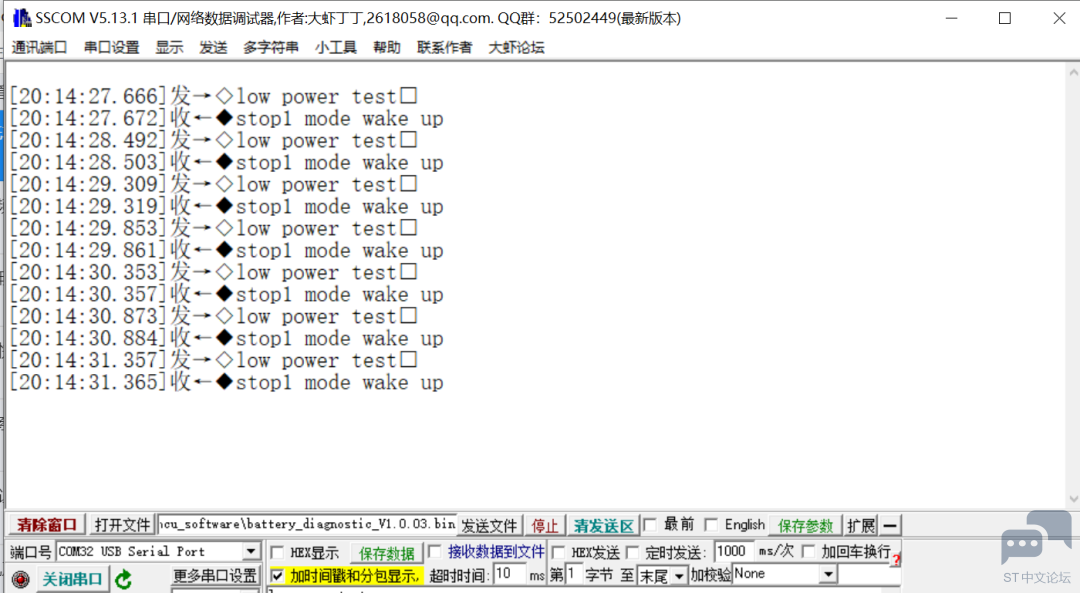Click log line at 20:14:30.873 low power test
1080x593 pixels.
(214, 317)
